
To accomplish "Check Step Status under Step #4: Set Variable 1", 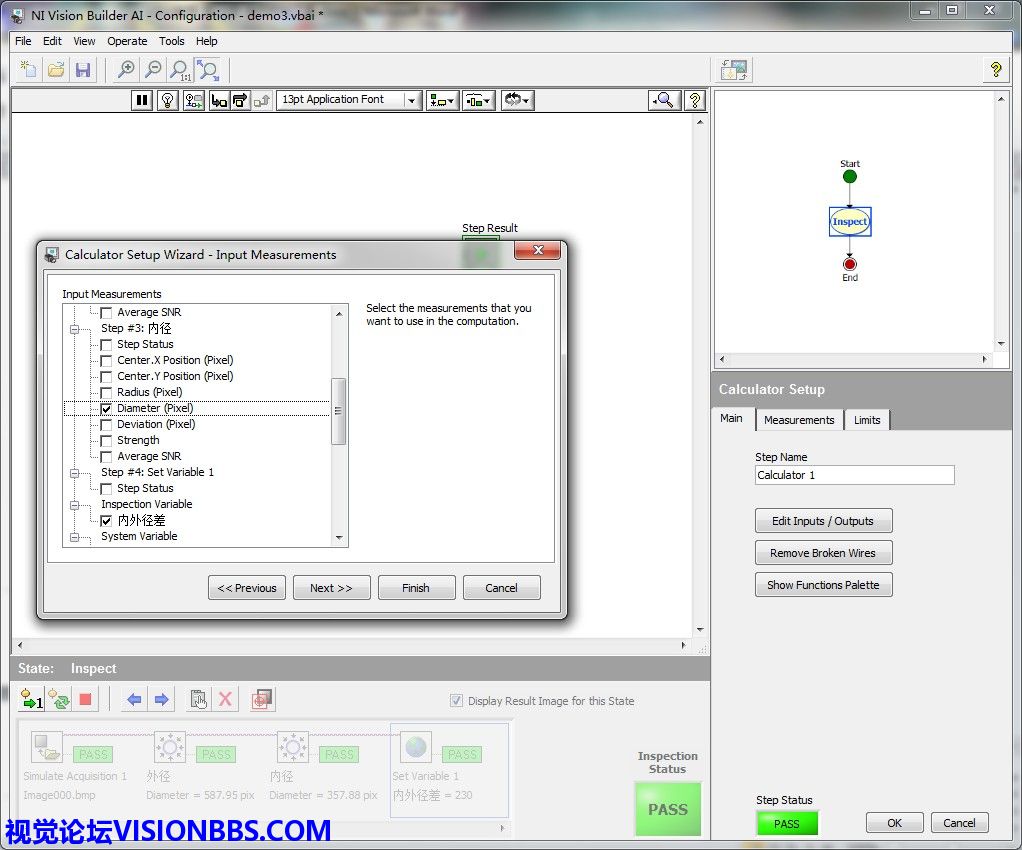I will (106, 489).
